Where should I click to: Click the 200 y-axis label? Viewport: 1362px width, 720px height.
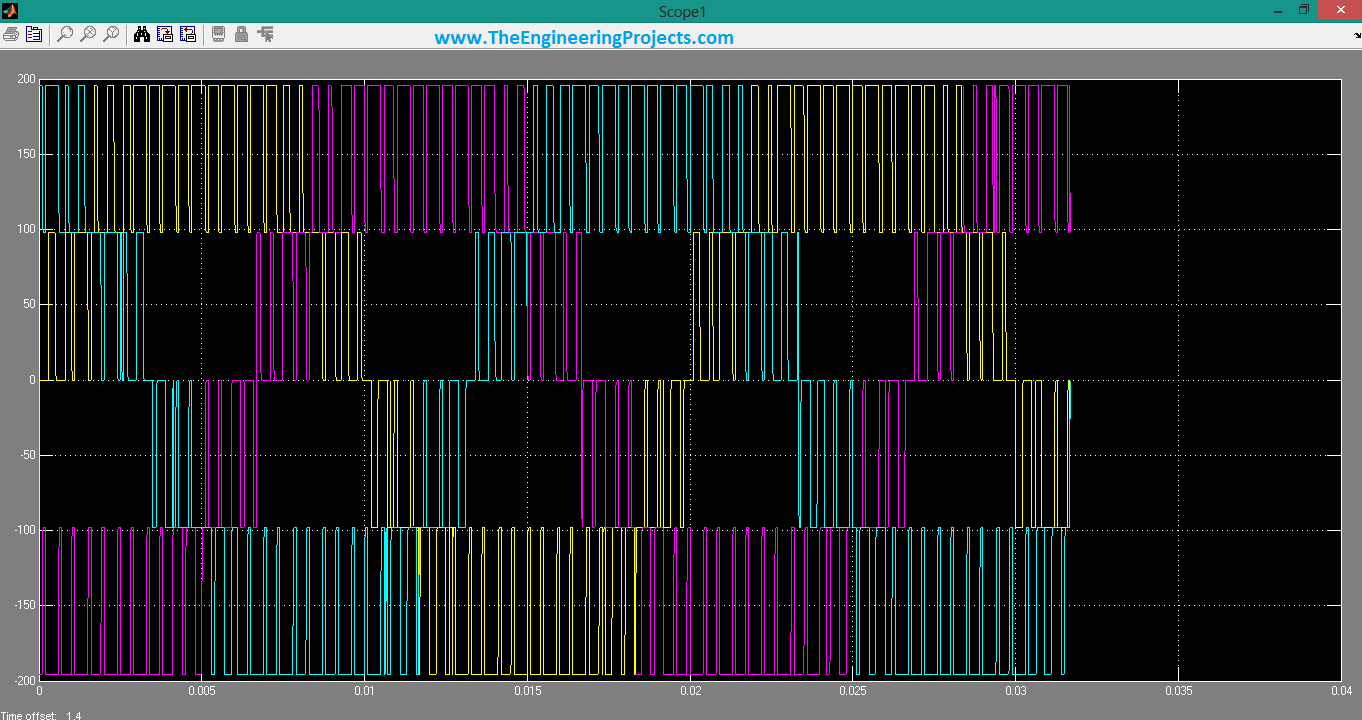pyautogui.click(x=24, y=79)
